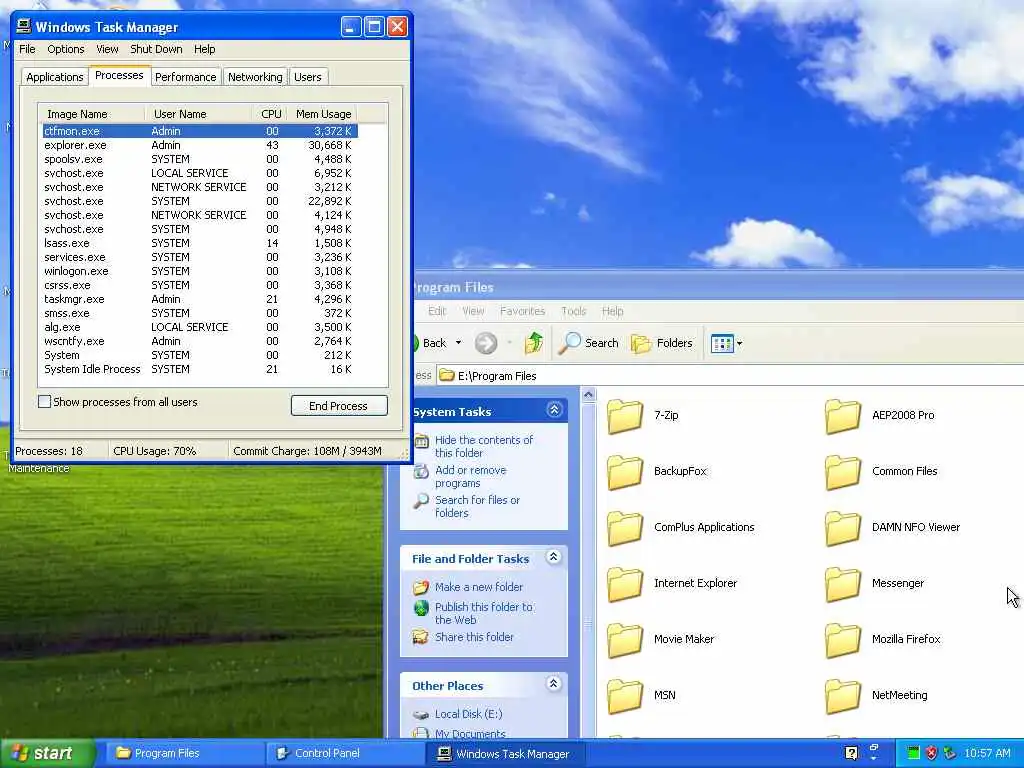
Task: Collapse the File and Folder Tasks panel
Action: click(554, 557)
